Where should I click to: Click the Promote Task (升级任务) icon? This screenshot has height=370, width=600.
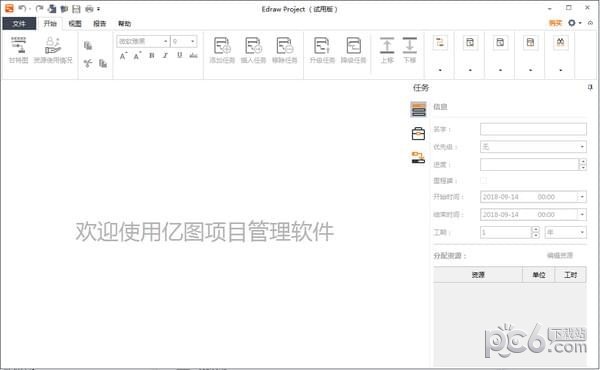(x=322, y=50)
